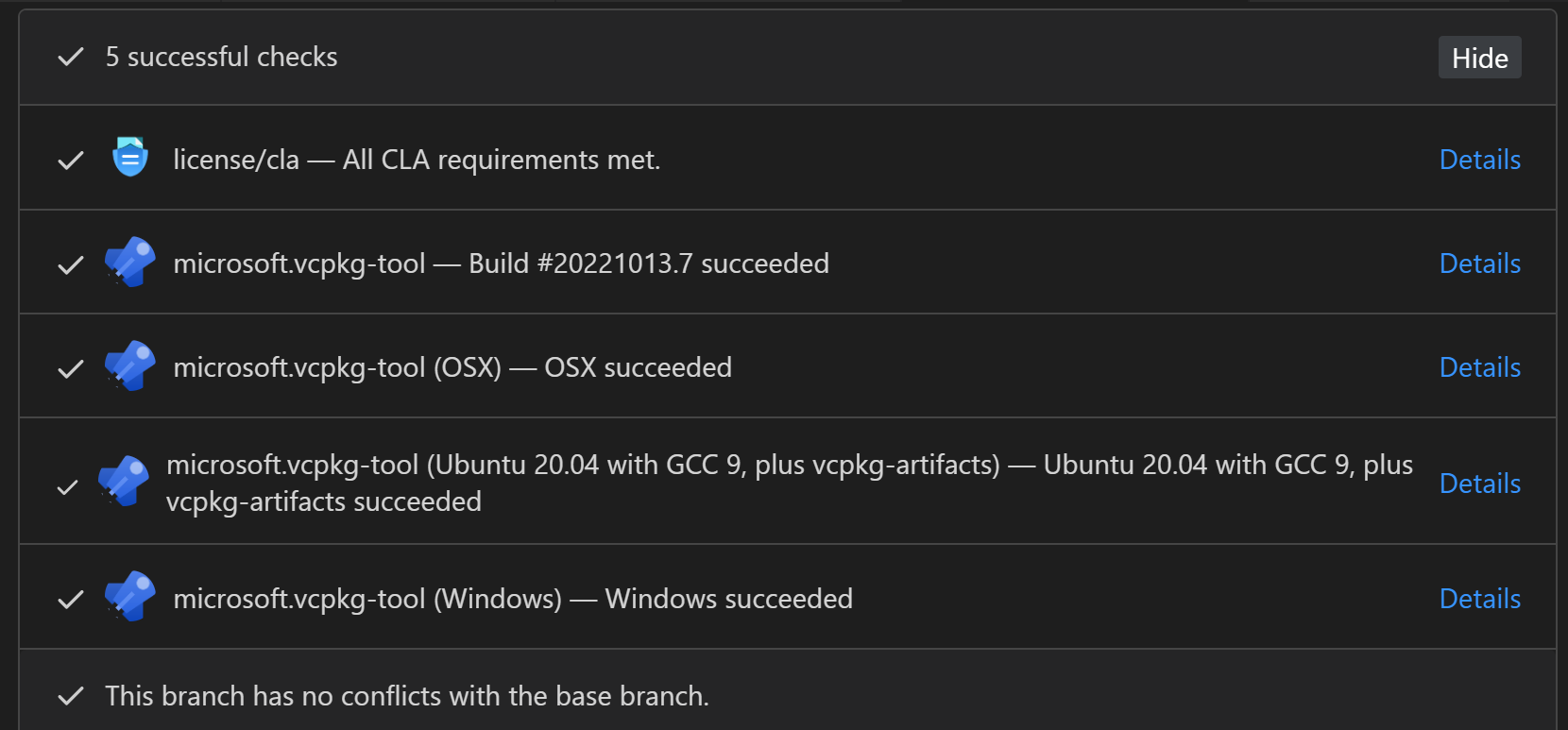Click the checkmark beside 5 successful checks
This screenshot has width=1568, height=730.
point(70,57)
